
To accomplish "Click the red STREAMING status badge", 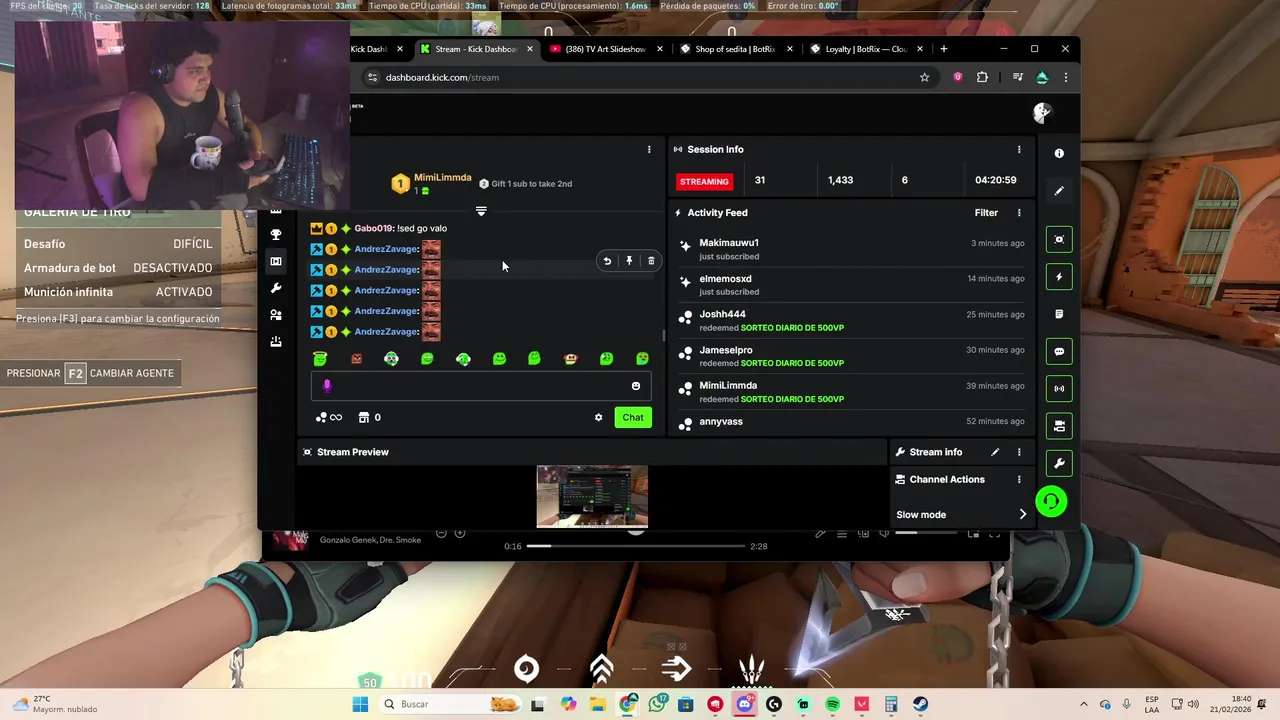I will (x=704, y=181).
